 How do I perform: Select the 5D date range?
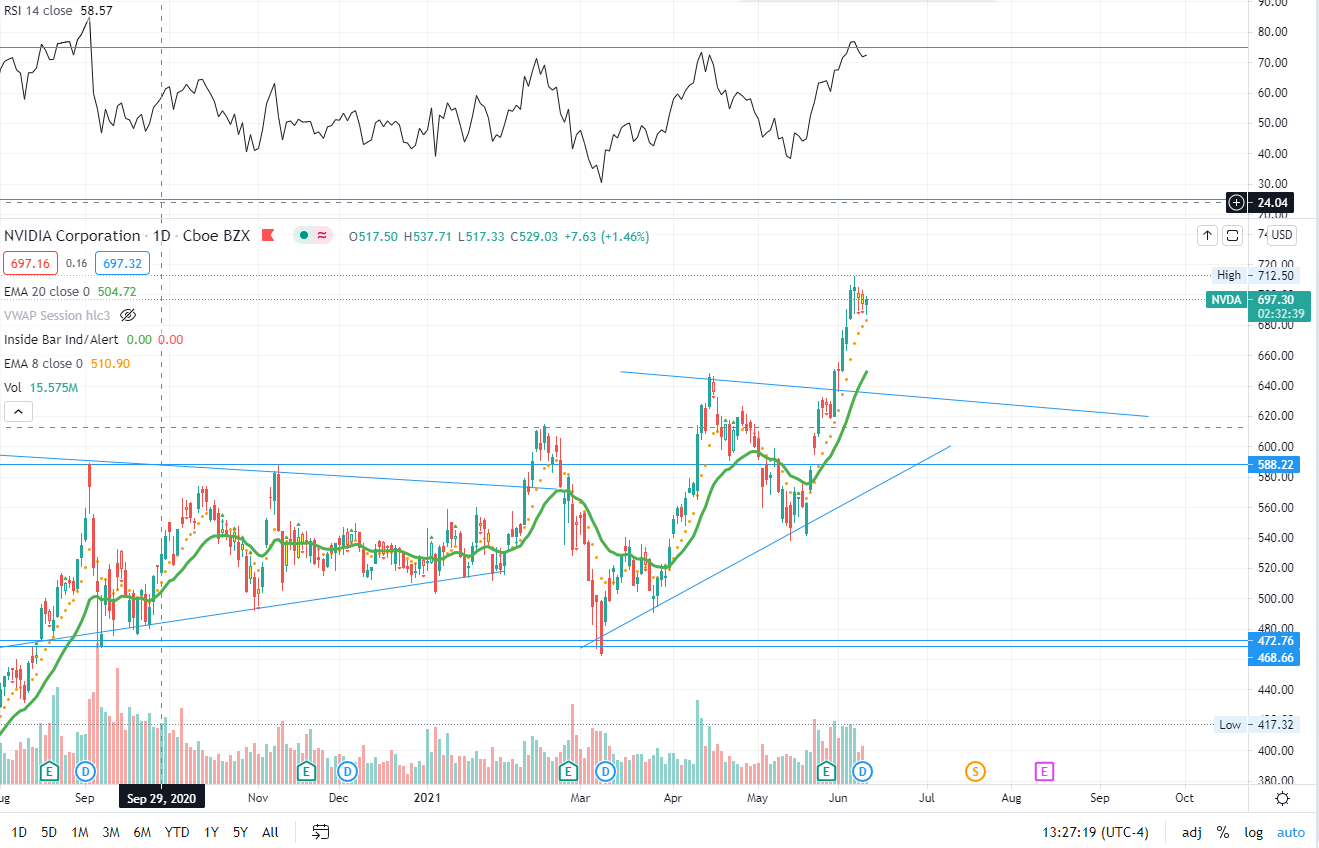tap(49, 831)
